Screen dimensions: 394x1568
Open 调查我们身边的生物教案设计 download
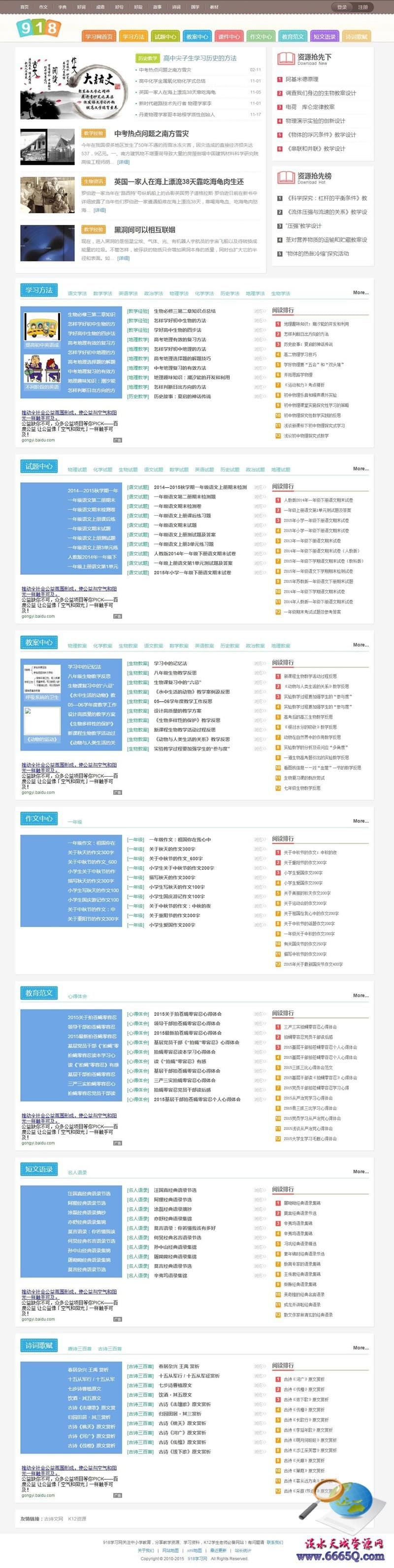click(x=321, y=93)
